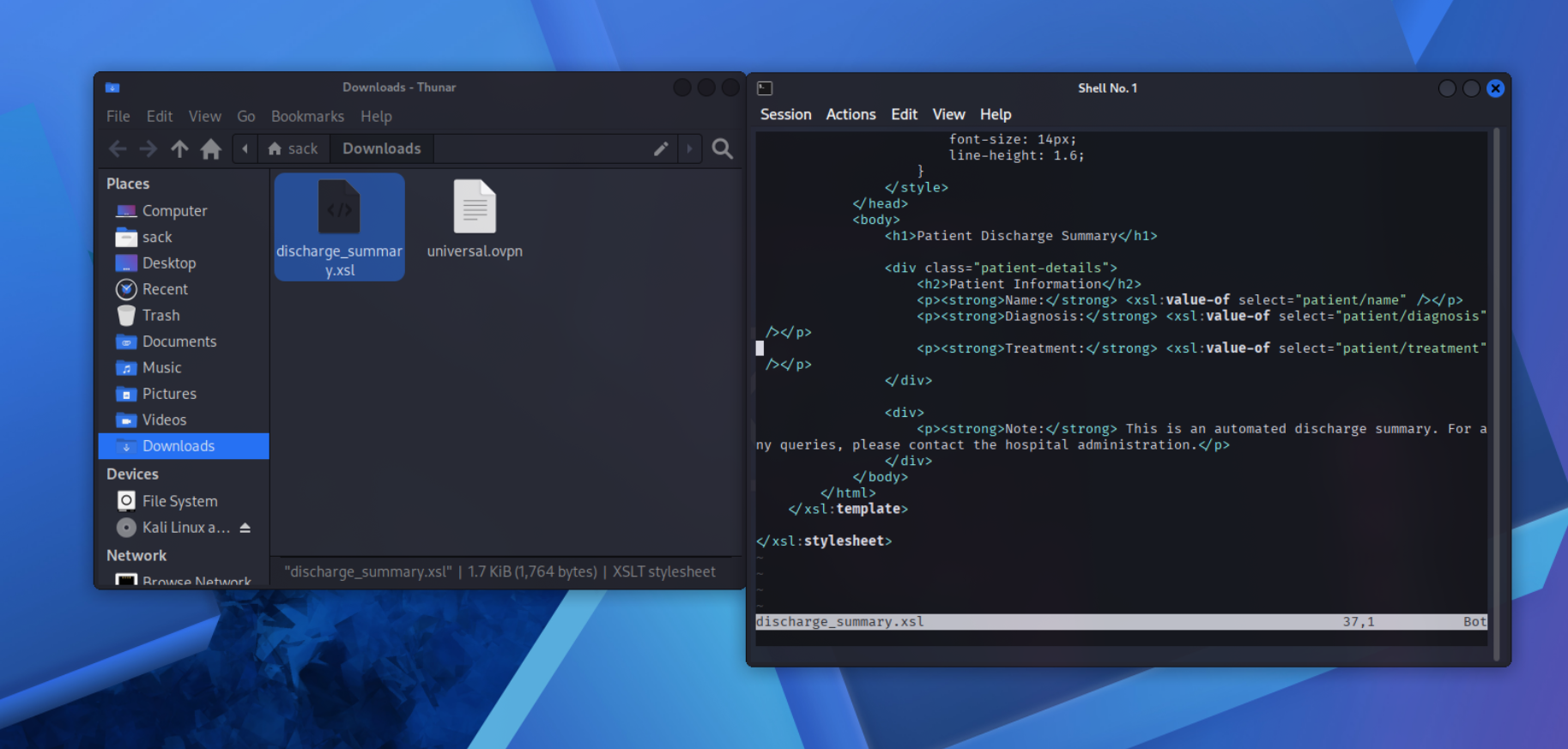This screenshot has height=749, width=1568.
Task: Click the sack path bar button
Action: click(294, 149)
